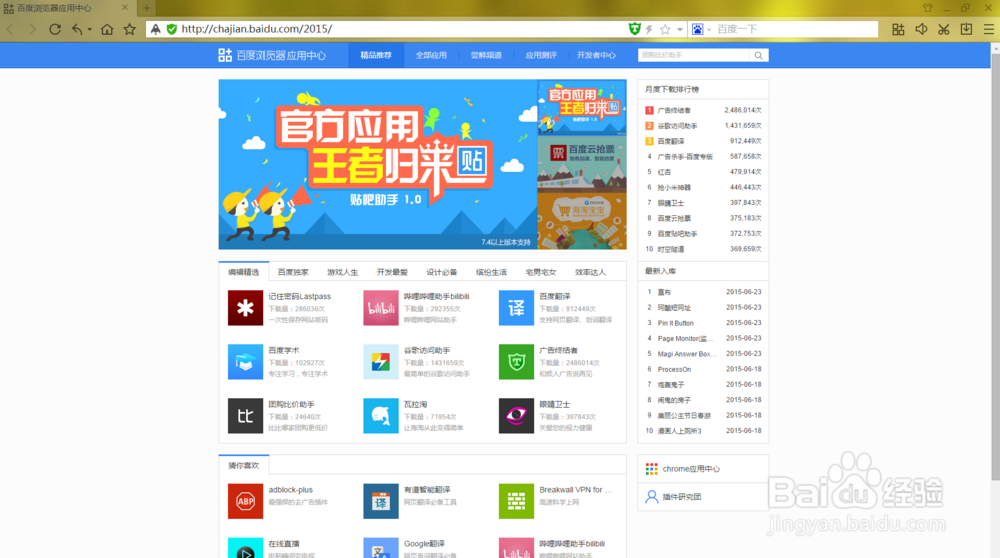Click the favorites star next to home

(129, 29)
